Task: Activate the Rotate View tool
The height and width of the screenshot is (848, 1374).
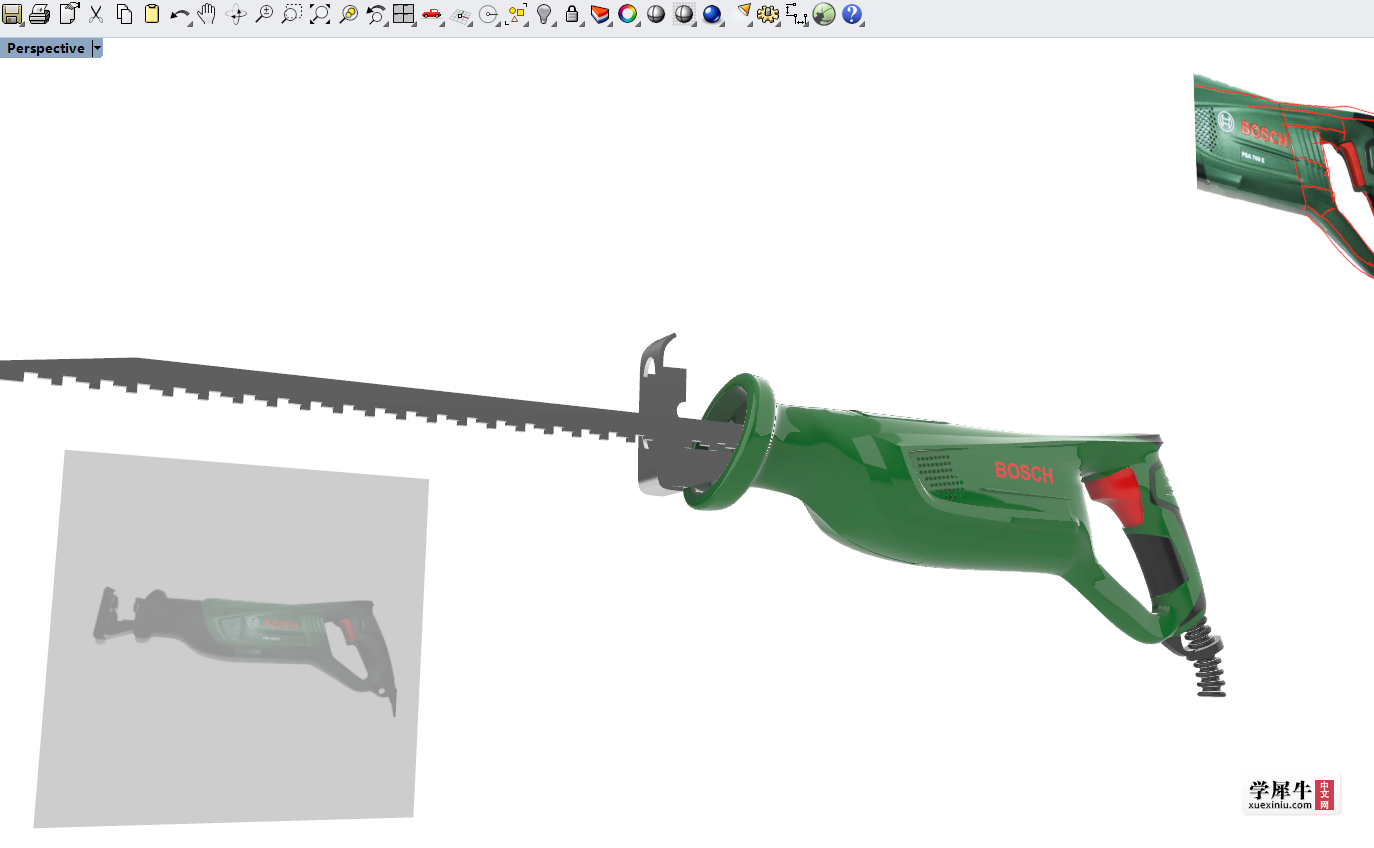Action: click(236, 14)
